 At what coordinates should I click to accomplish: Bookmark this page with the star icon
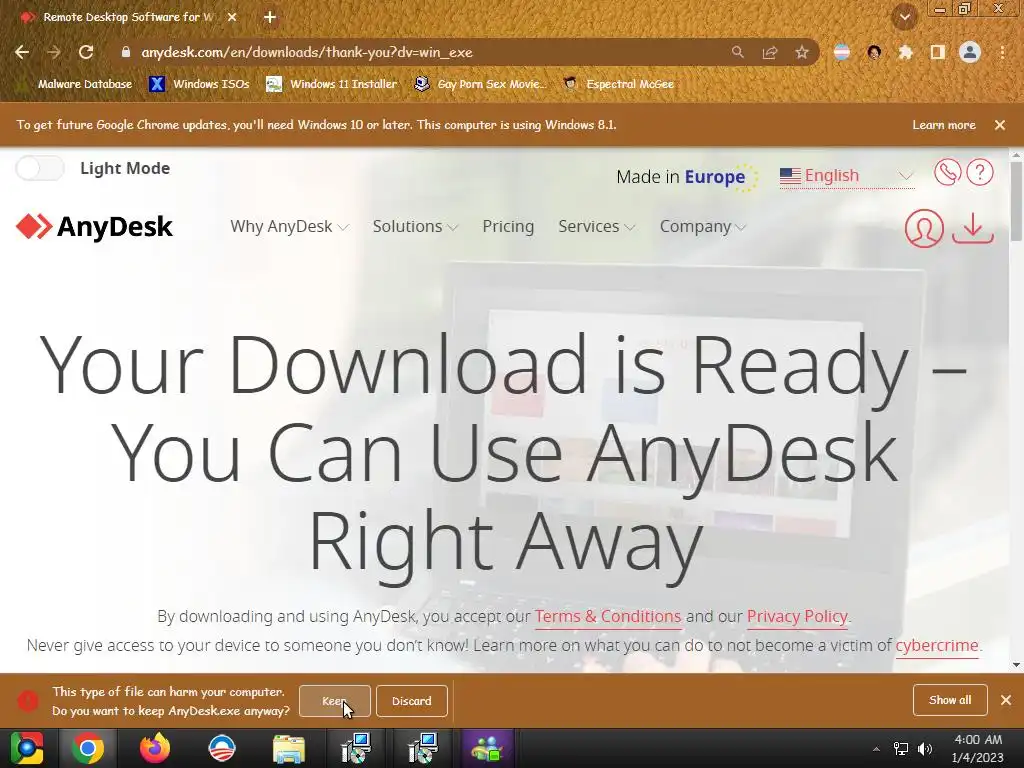802,52
